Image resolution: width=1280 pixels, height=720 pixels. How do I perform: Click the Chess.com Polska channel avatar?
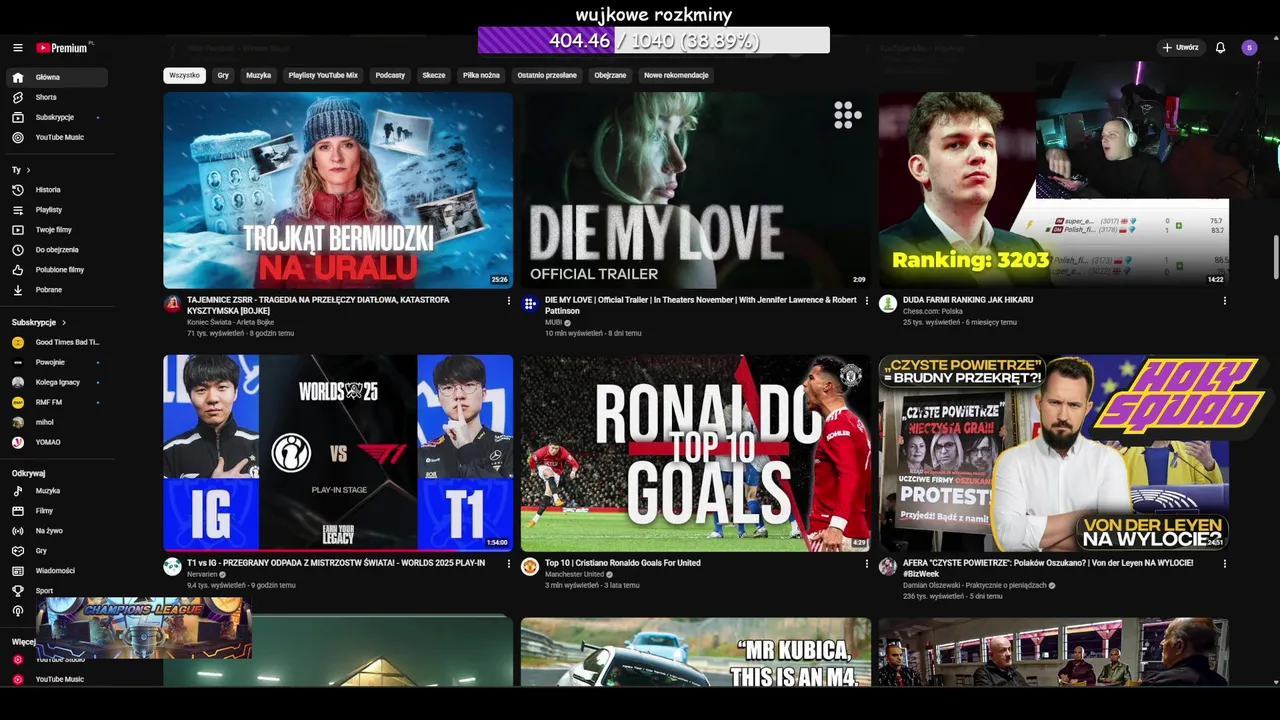click(x=888, y=304)
